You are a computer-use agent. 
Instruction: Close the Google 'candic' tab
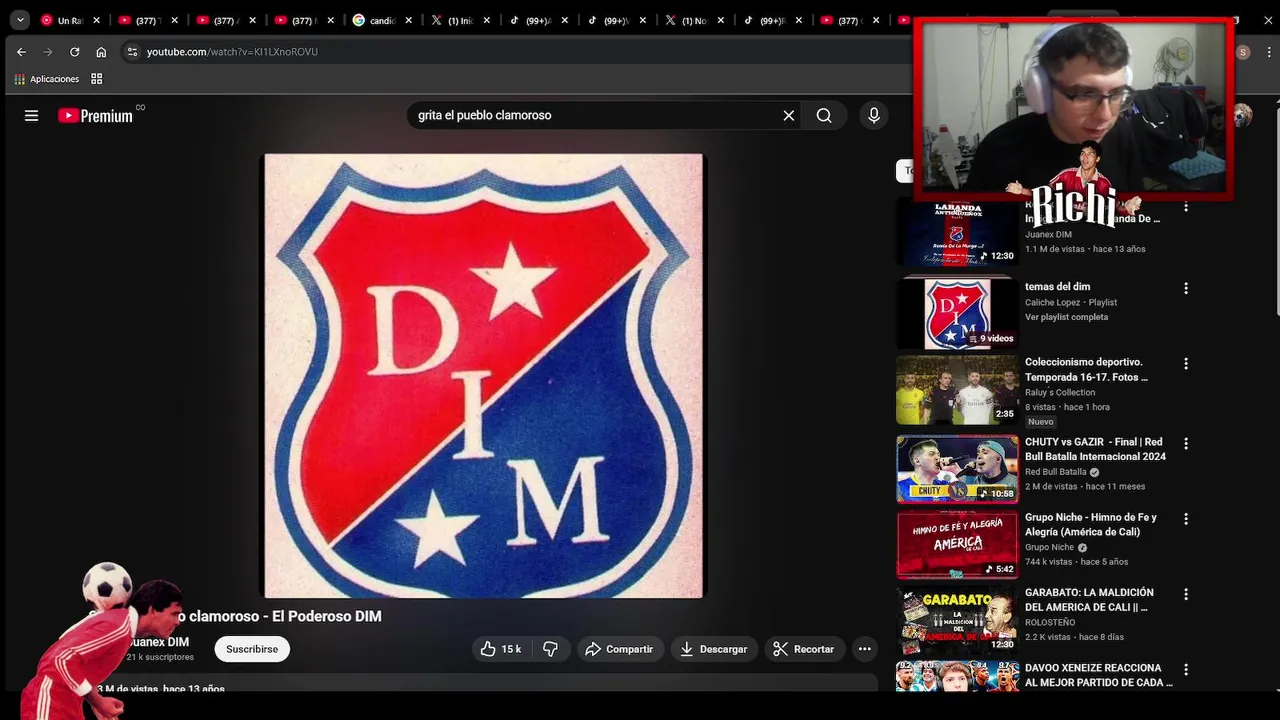[408, 20]
